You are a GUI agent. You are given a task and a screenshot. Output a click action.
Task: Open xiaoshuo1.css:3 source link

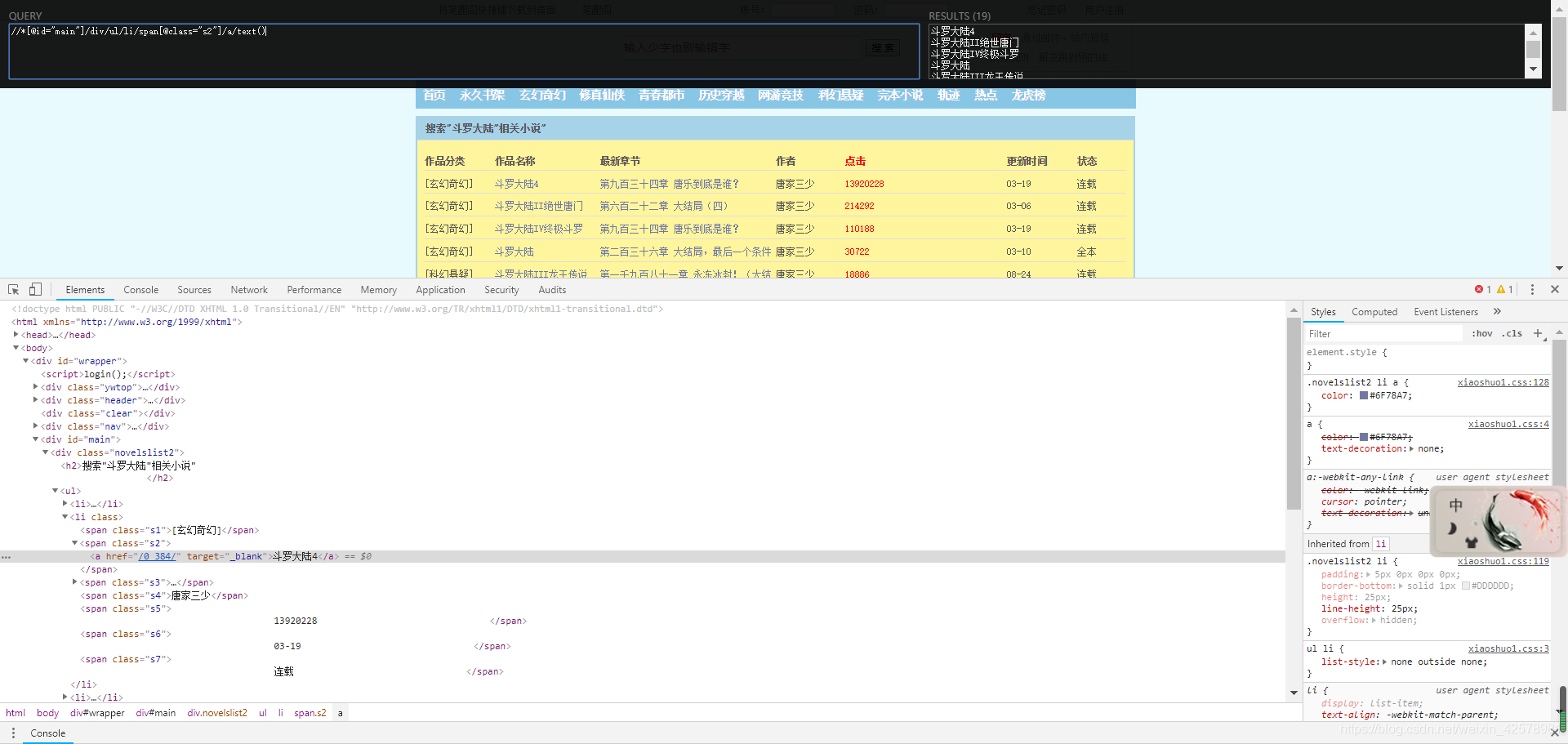(x=1508, y=648)
